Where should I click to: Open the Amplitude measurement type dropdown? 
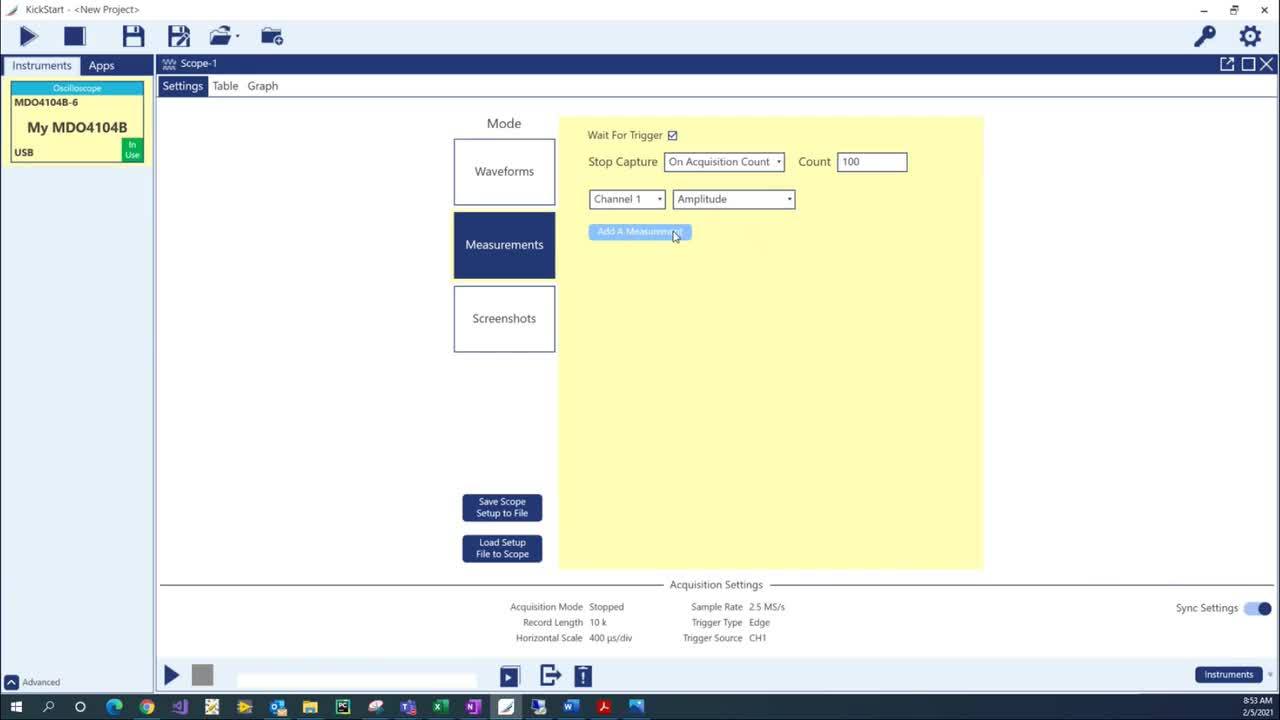tap(734, 199)
